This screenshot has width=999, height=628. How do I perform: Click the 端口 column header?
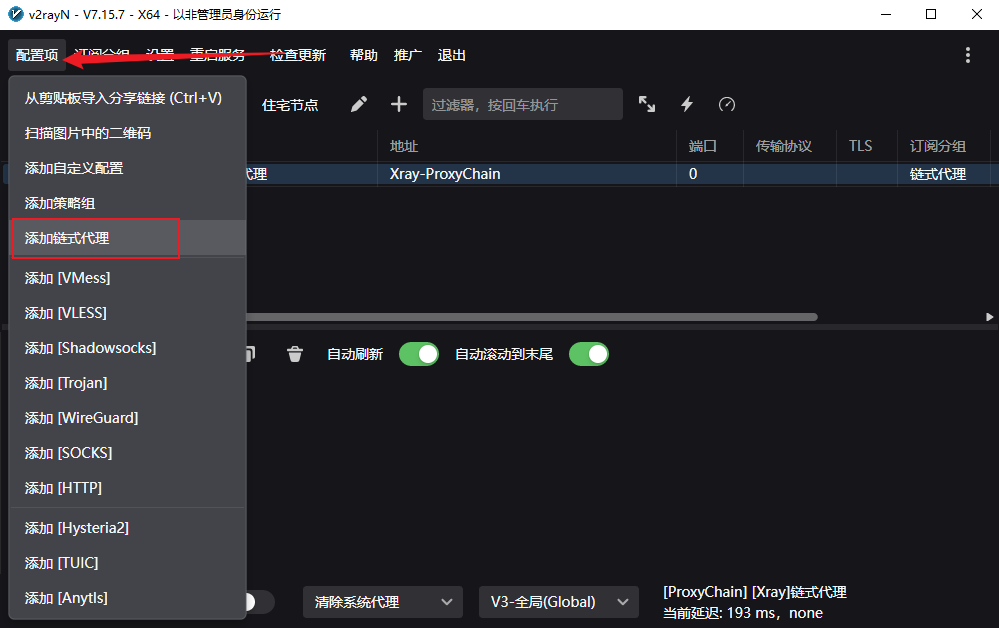(x=703, y=146)
